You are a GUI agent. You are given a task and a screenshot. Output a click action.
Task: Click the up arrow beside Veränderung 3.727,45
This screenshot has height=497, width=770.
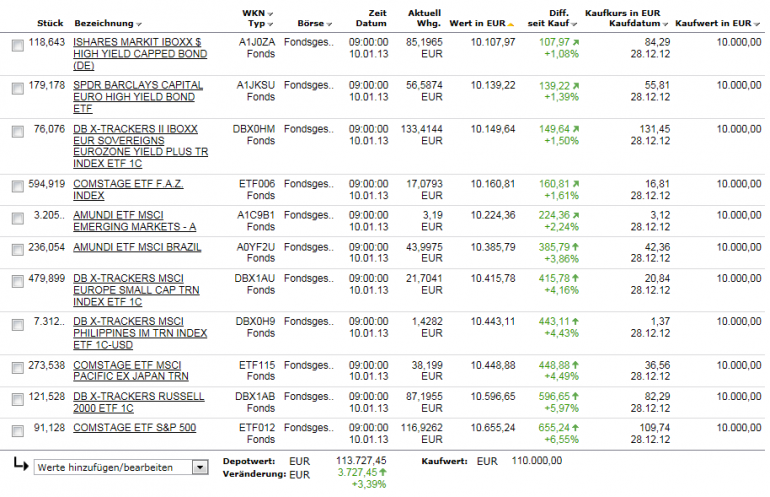(383, 472)
